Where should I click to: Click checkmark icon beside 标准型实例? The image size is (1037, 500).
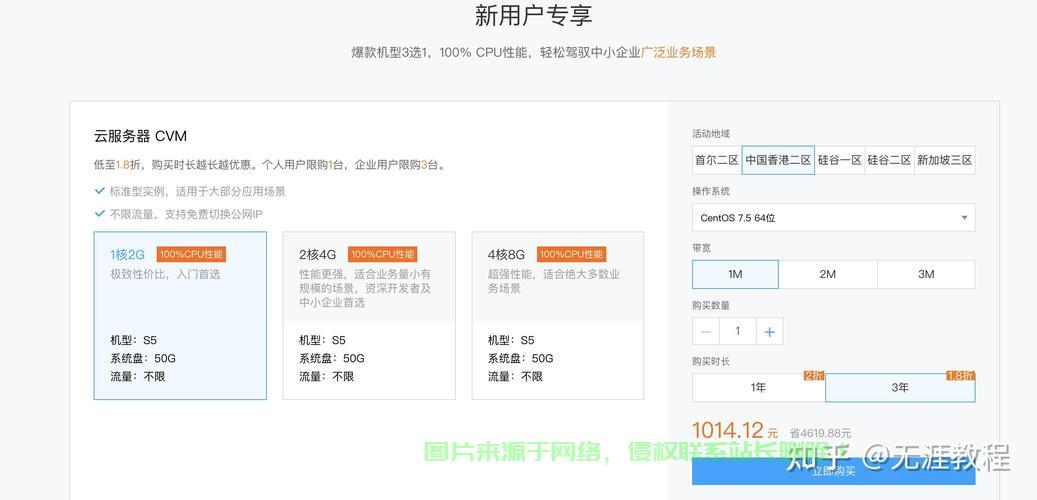point(100,190)
